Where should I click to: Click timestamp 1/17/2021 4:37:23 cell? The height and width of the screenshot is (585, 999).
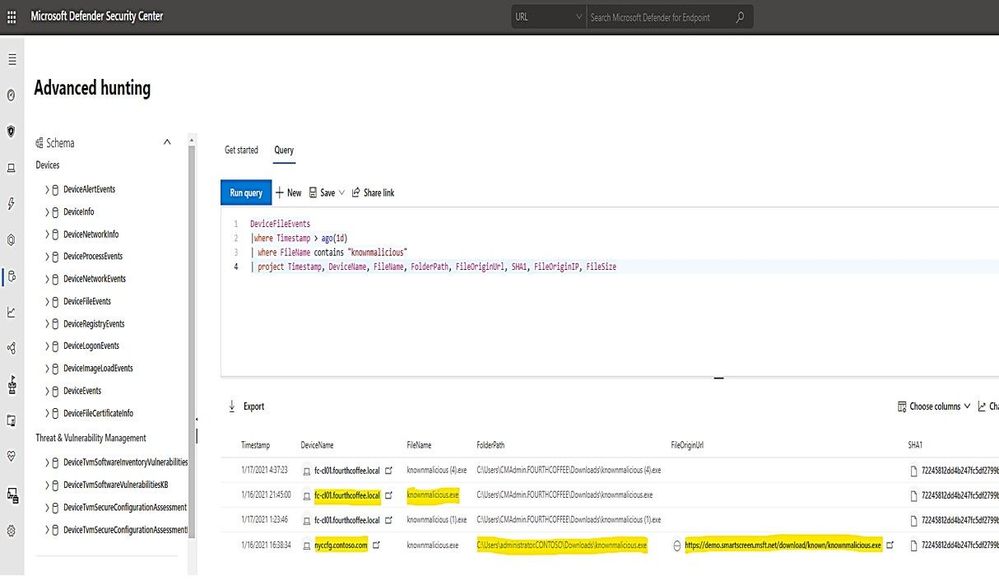(264, 470)
